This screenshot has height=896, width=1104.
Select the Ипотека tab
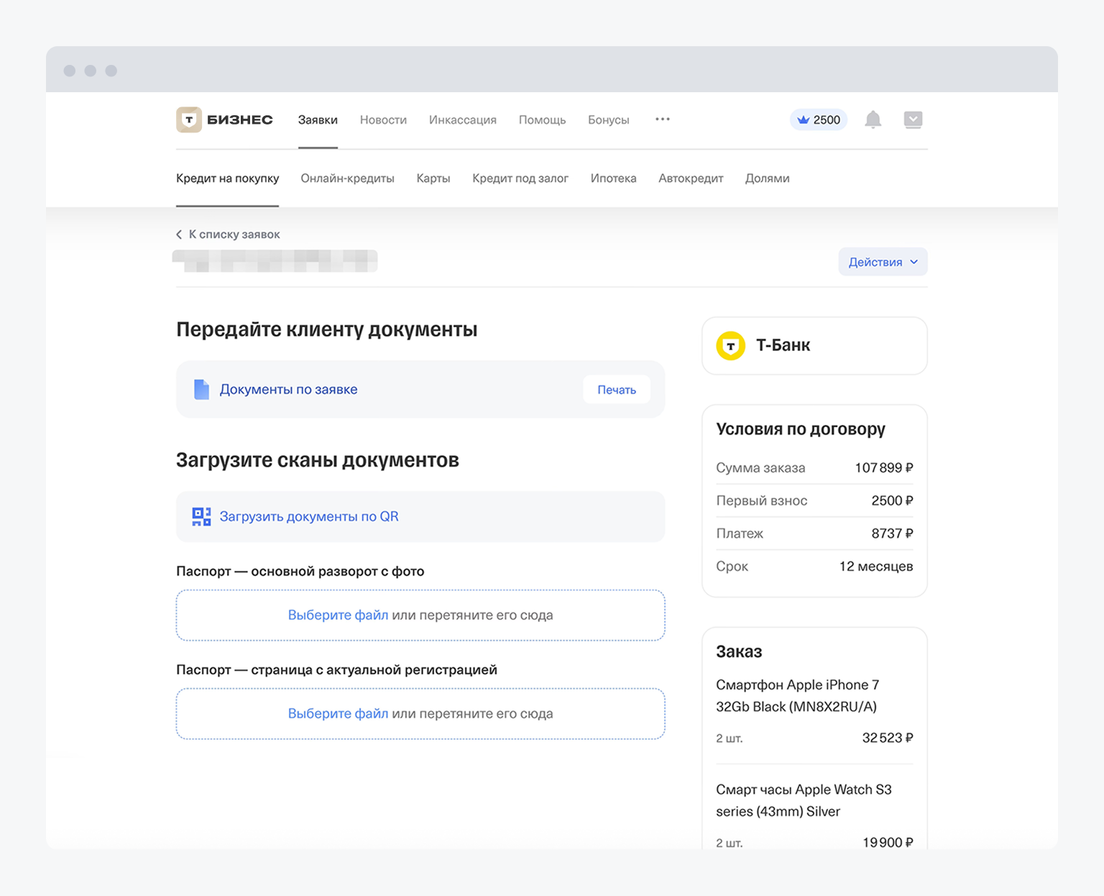pyautogui.click(x=613, y=179)
